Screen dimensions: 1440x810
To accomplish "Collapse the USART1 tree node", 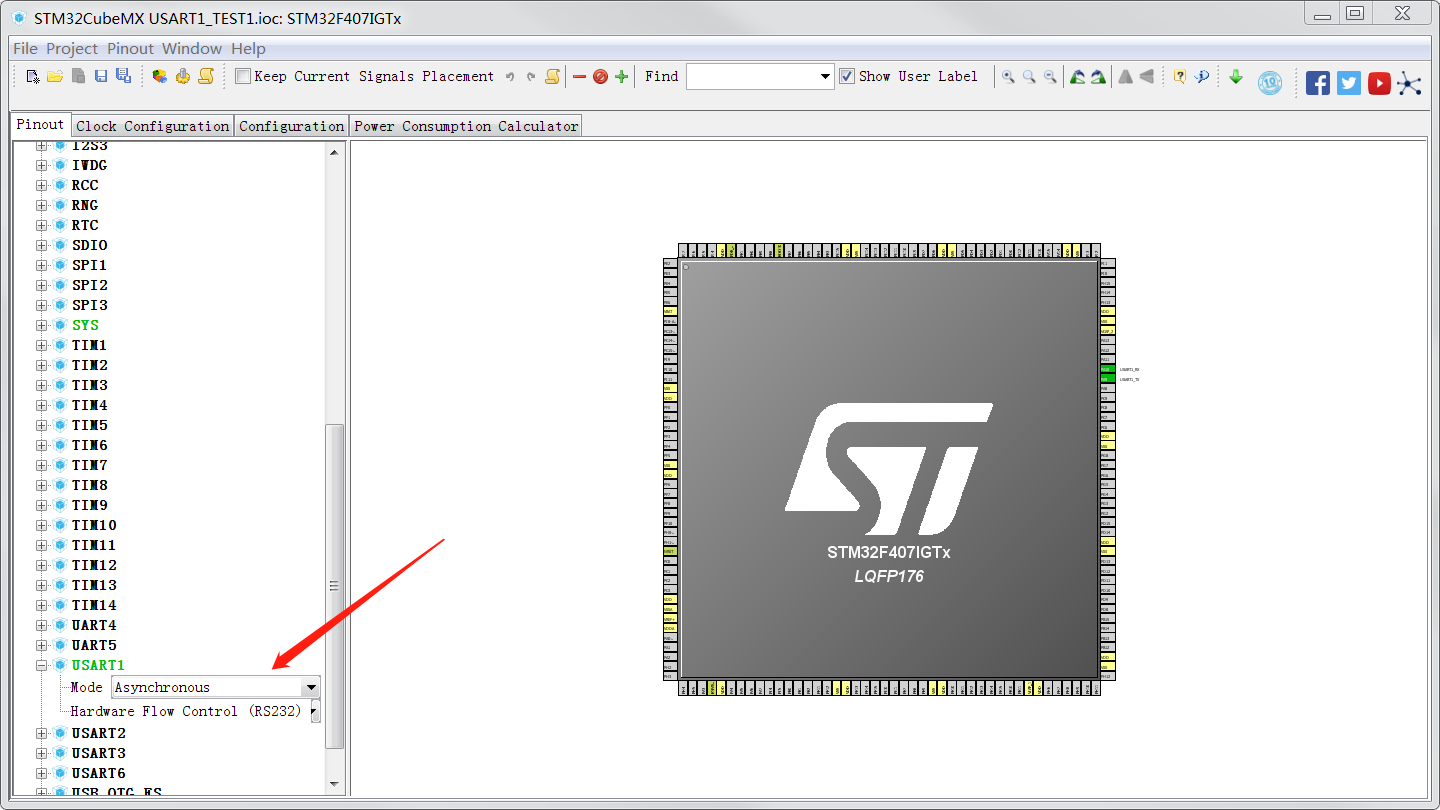I will (42, 665).
